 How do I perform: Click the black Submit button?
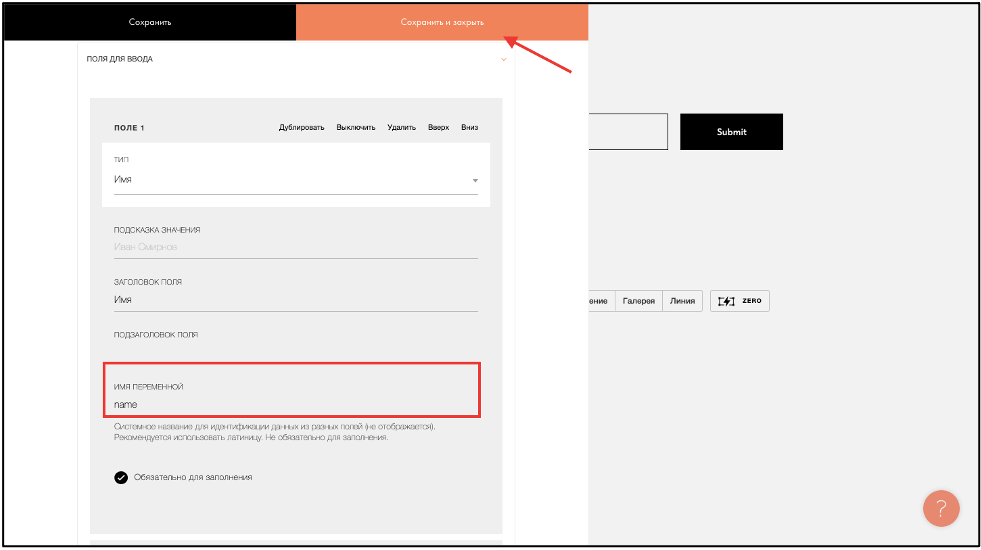click(x=731, y=131)
